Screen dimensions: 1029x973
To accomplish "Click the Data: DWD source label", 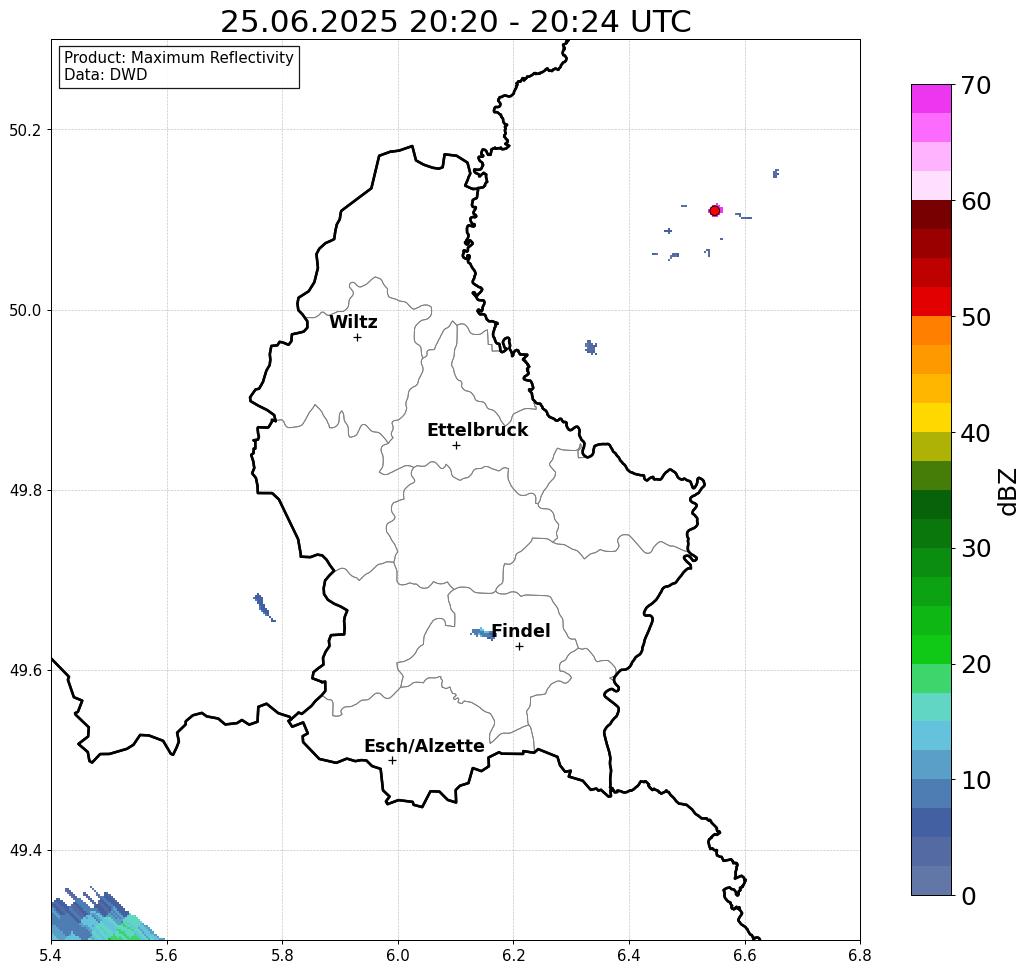I will point(106,75).
